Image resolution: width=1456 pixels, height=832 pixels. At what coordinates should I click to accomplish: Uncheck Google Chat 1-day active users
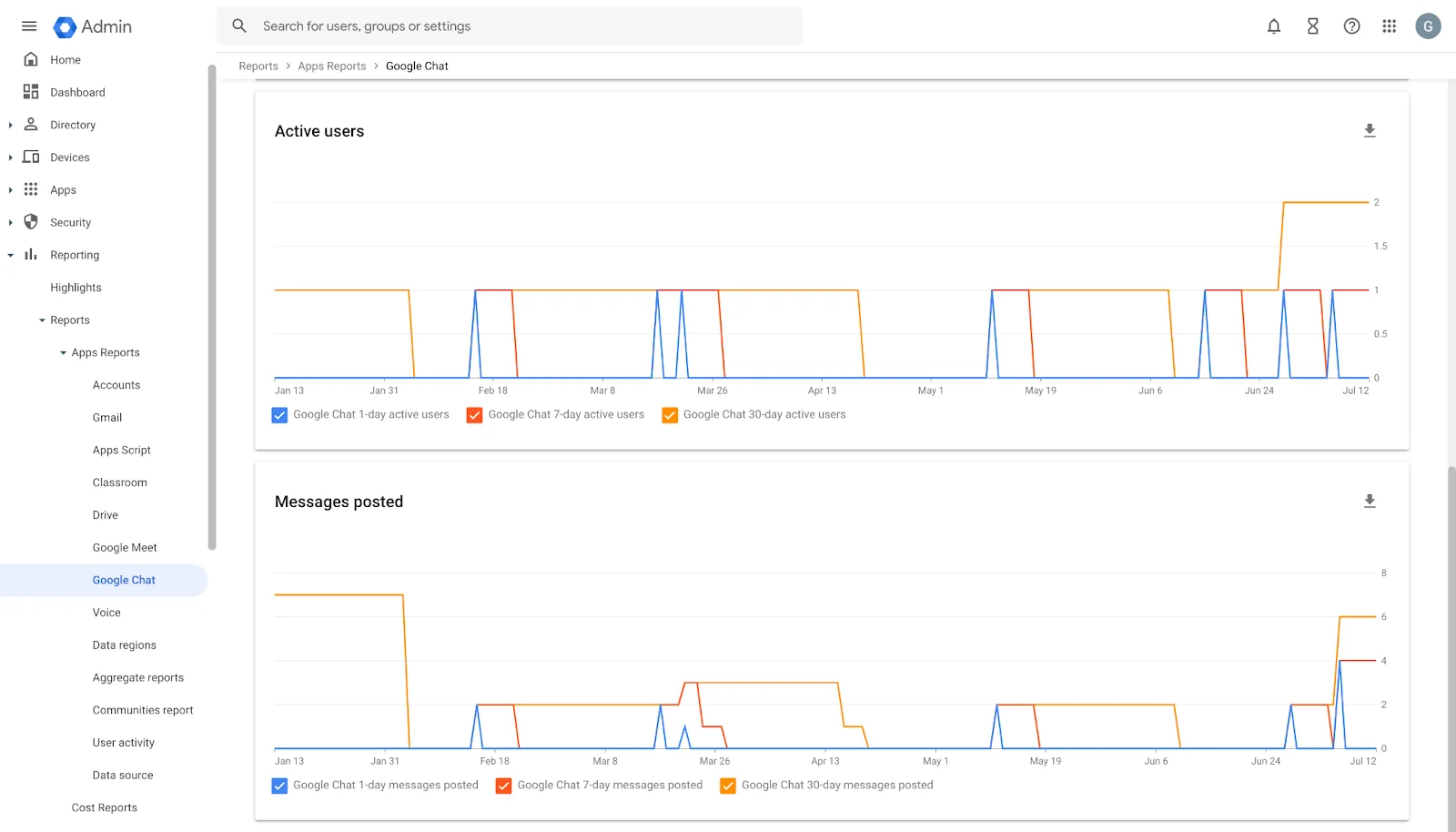[280, 415]
